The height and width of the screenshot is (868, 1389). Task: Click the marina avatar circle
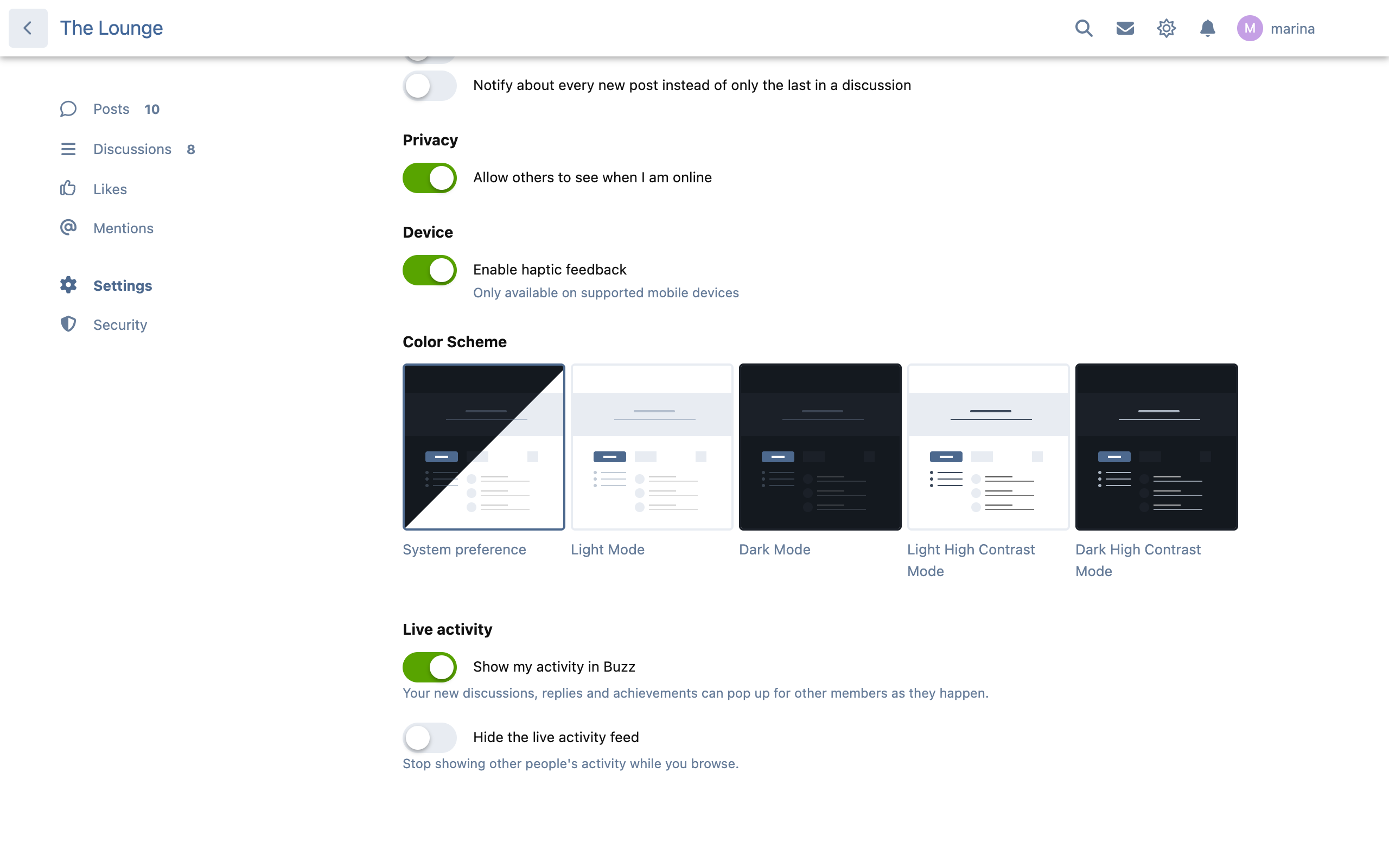1250,28
